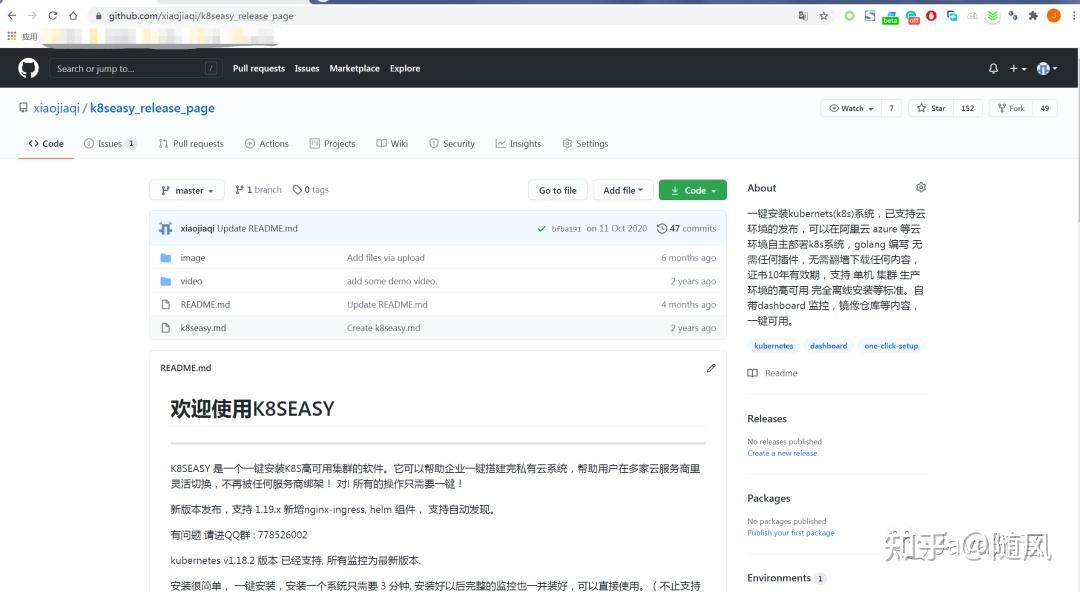Screen dimensions: 1080x592
Task: Open browser extensions puzzle icon
Action: [1033, 15]
